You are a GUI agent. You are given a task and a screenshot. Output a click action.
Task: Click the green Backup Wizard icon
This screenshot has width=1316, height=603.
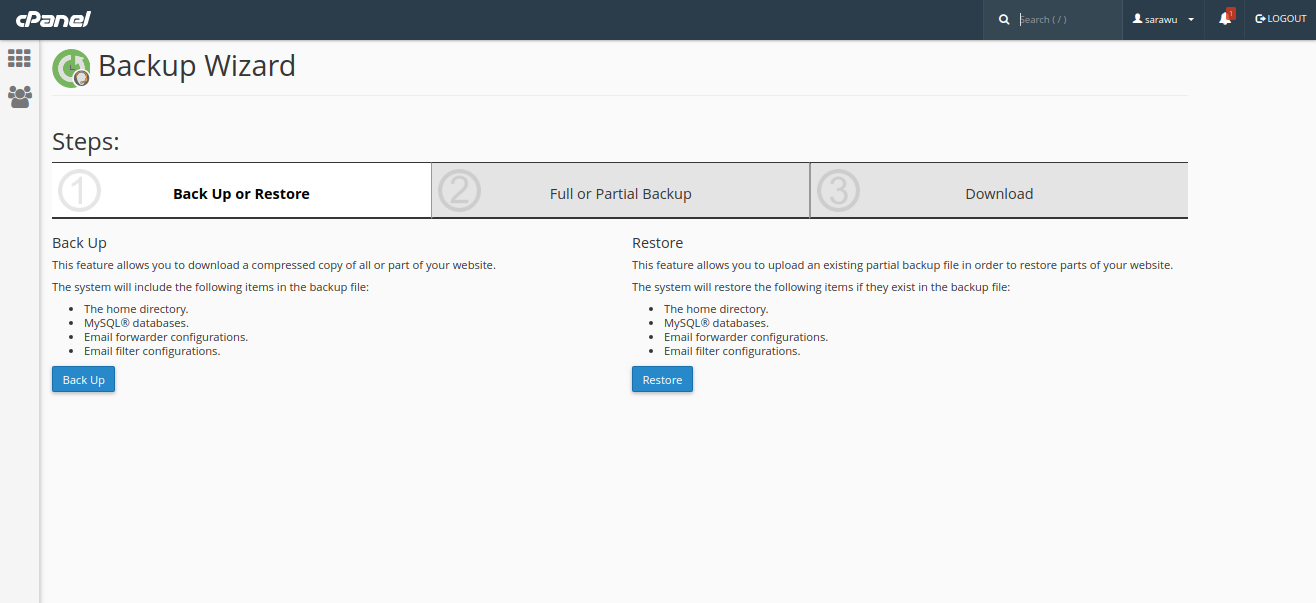click(x=71, y=68)
